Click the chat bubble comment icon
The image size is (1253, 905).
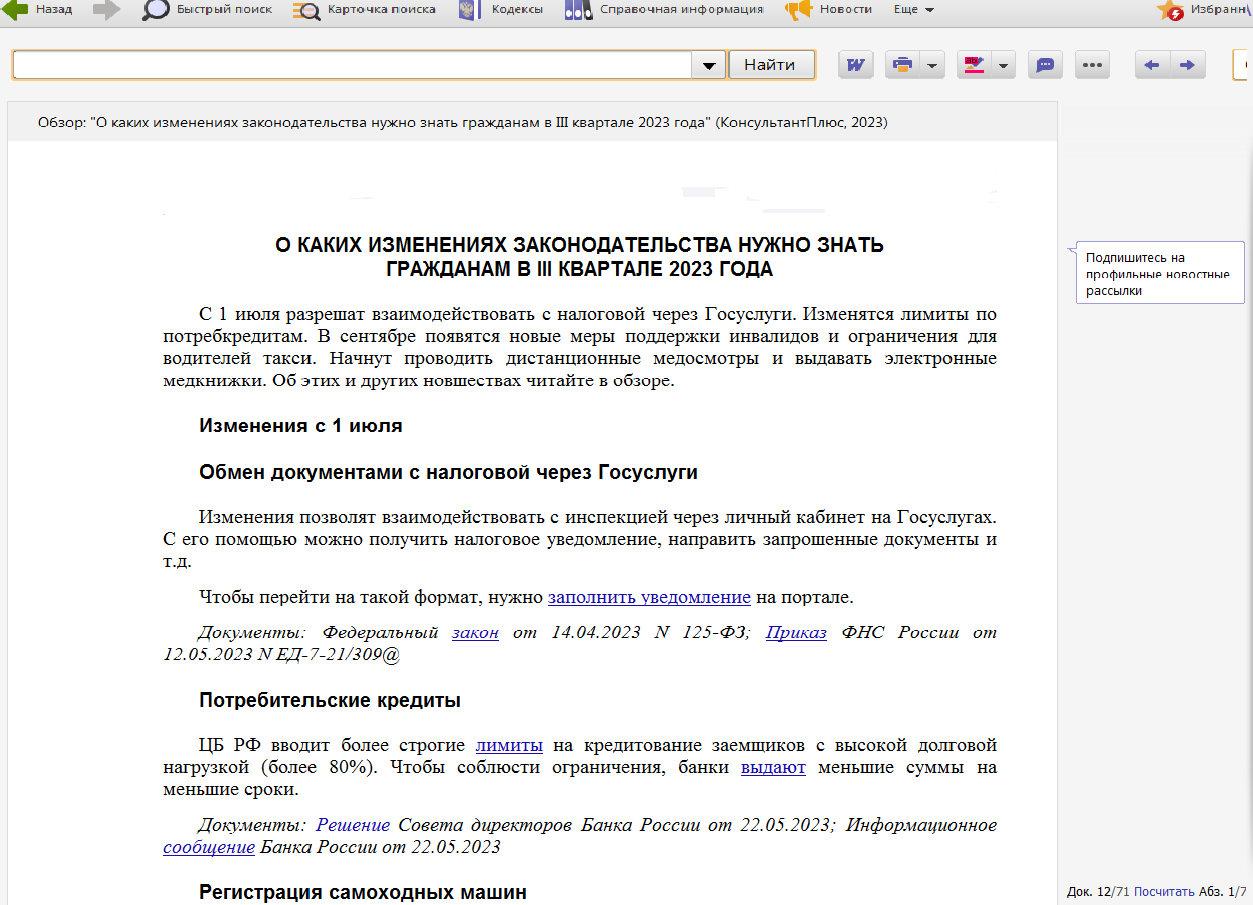coord(1045,65)
